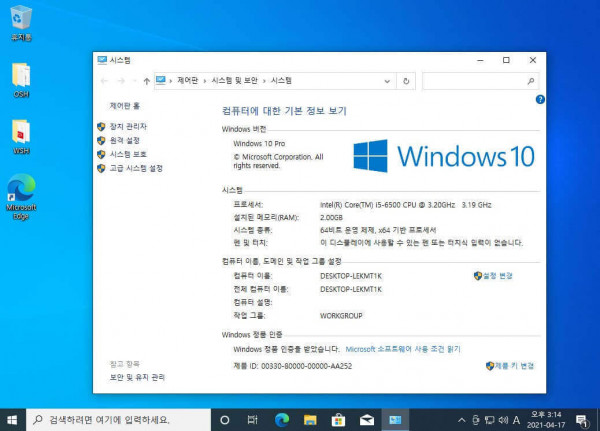The height and width of the screenshot is (431, 600).
Task: Open the 휴지통 (Recycle Bin) desktop icon
Action: (21, 23)
